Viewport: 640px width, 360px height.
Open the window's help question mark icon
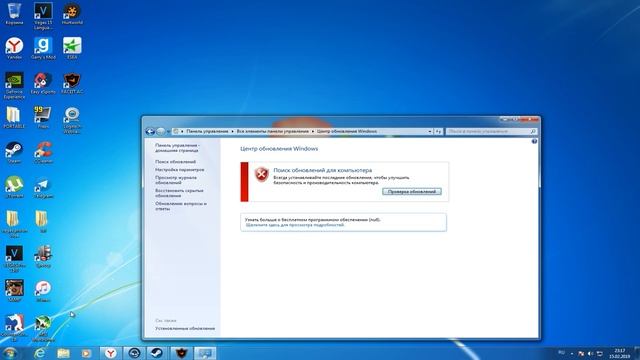[x=534, y=142]
